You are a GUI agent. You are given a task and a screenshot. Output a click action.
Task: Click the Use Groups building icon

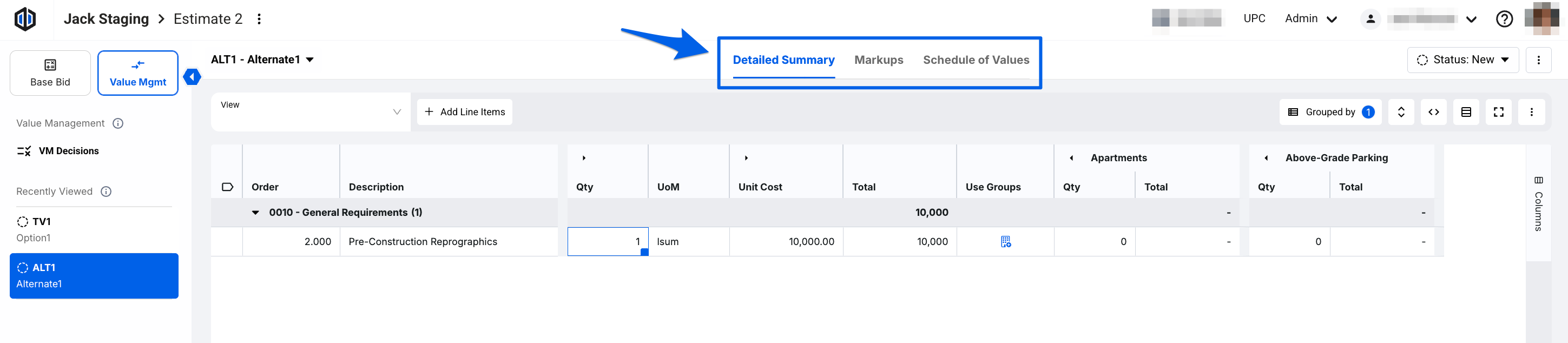(1005, 242)
